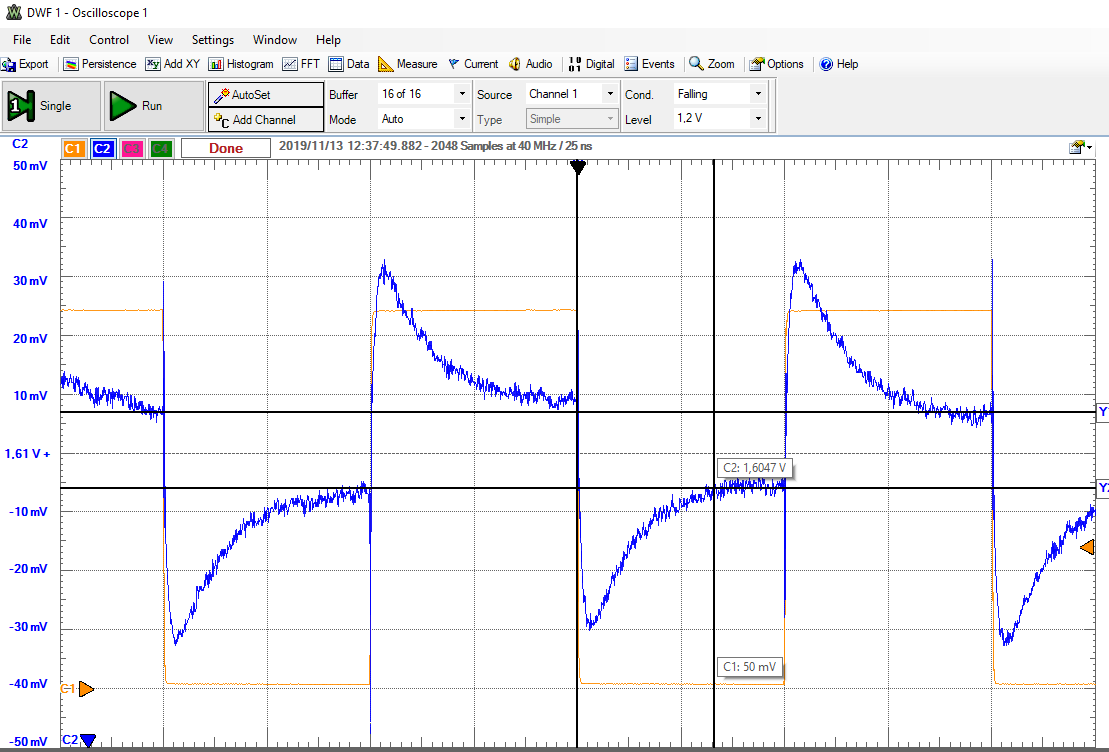Image resolution: width=1109 pixels, height=752 pixels.
Task: Open the Control menu
Action: click(x=109, y=40)
